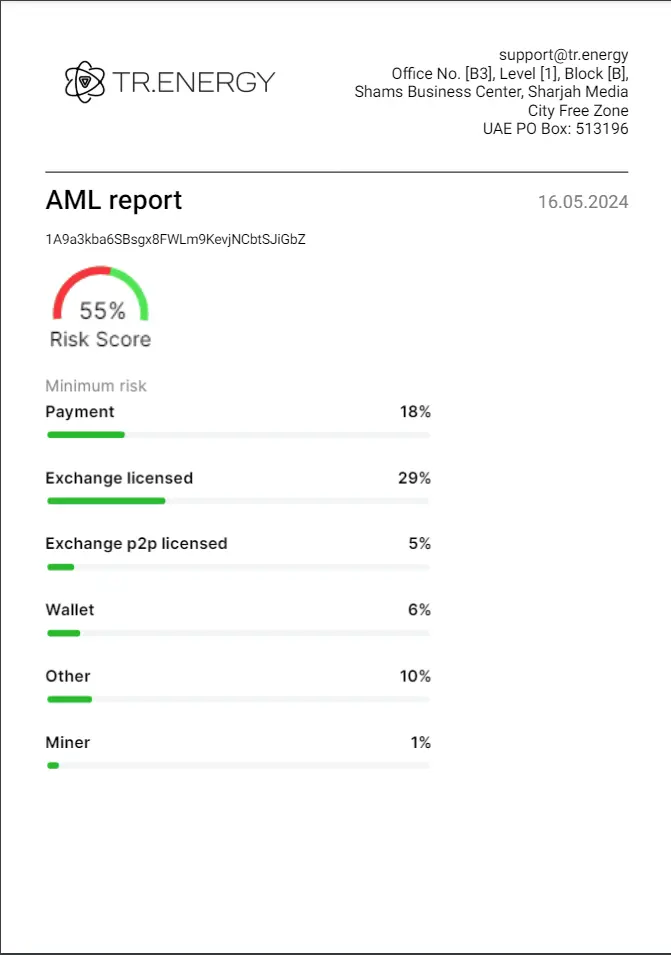Click the Exchange p2p licensed label
The width and height of the screenshot is (671, 955).
136,544
